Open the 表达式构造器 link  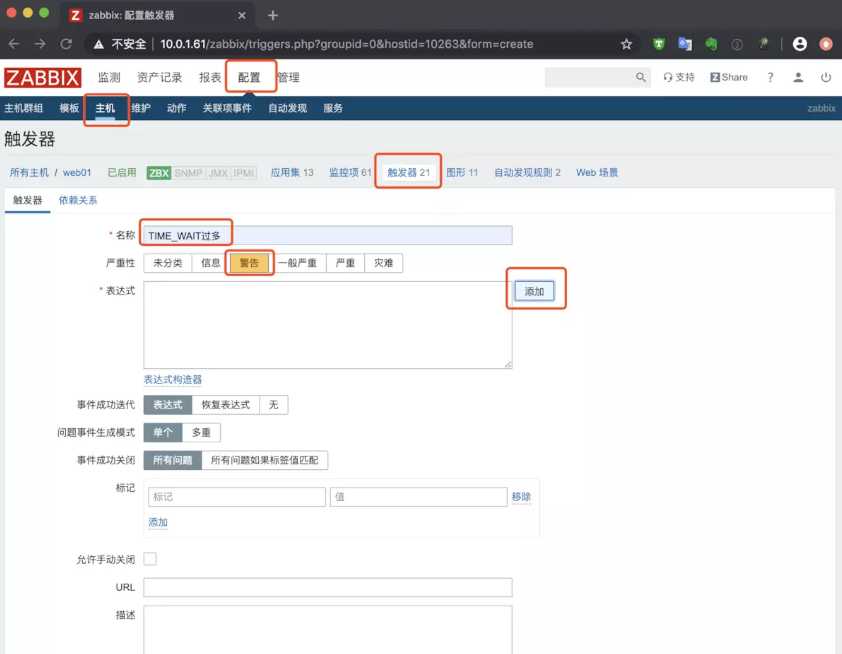pyautogui.click(x=173, y=380)
